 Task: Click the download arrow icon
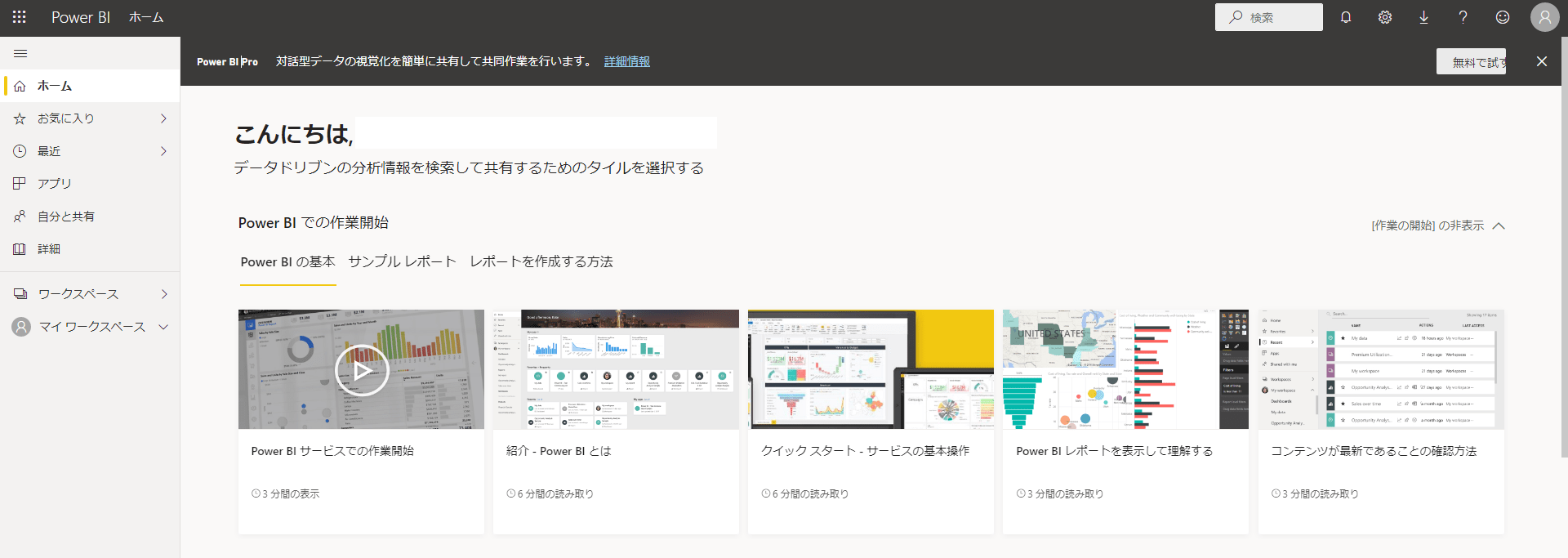(x=1423, y=17)
